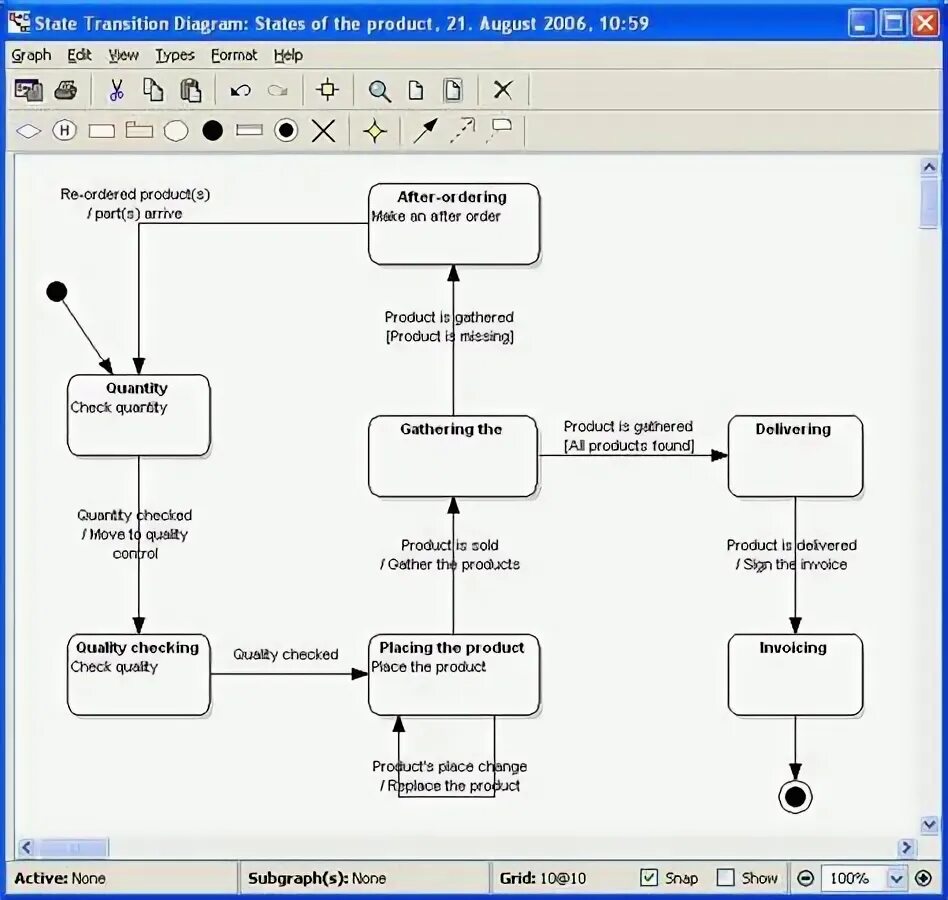Viewport: 948px width, 900px height.
Task: Click the magnifying glass zoom icon
Action: [380, 91]
